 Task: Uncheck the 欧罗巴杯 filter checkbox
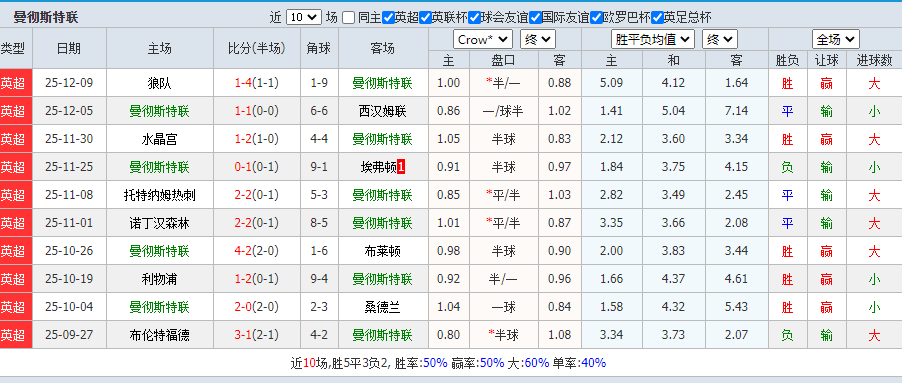pyautogui.click(x=596, y=17)
